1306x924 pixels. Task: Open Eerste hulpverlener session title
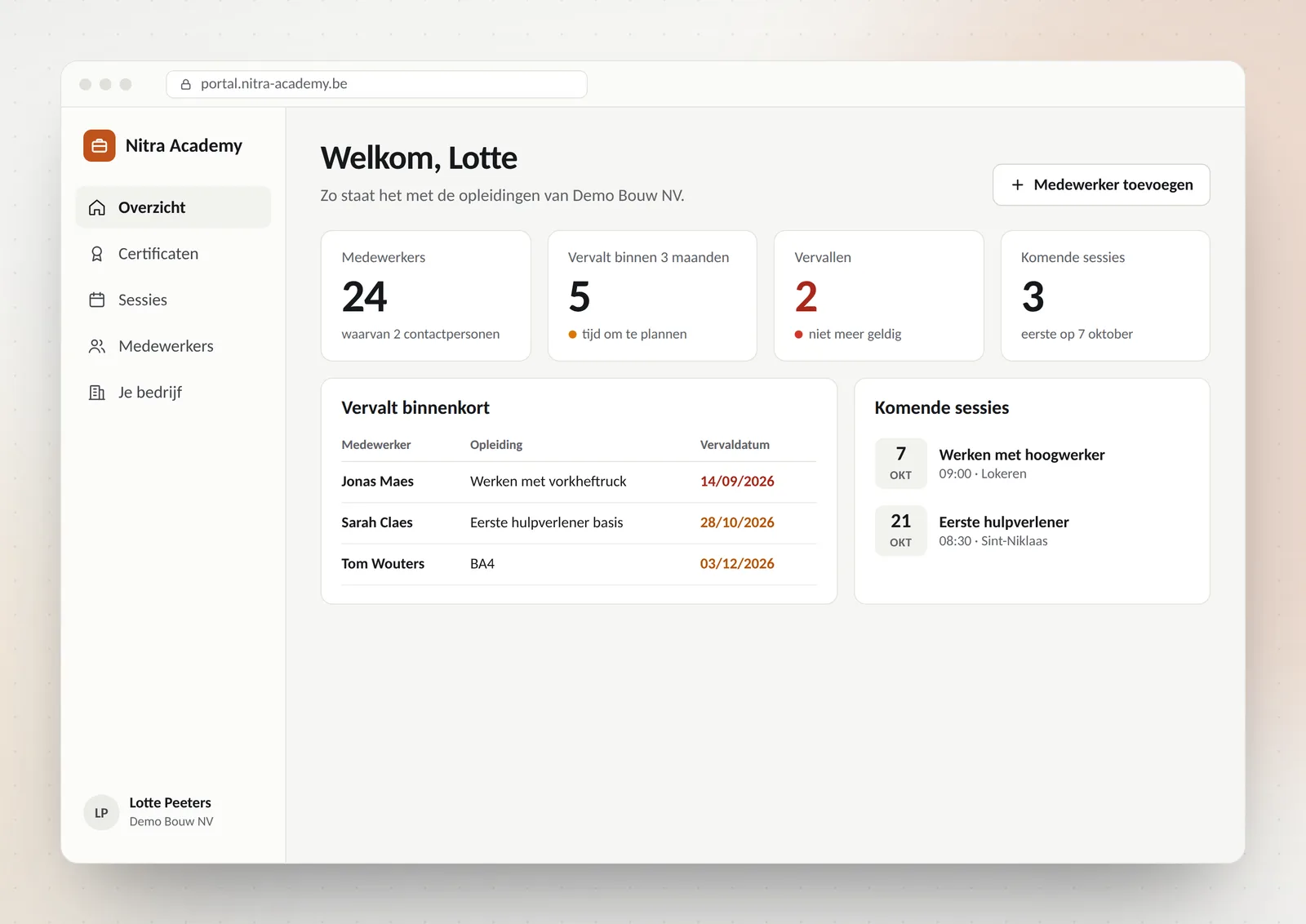click(1004, 522)
